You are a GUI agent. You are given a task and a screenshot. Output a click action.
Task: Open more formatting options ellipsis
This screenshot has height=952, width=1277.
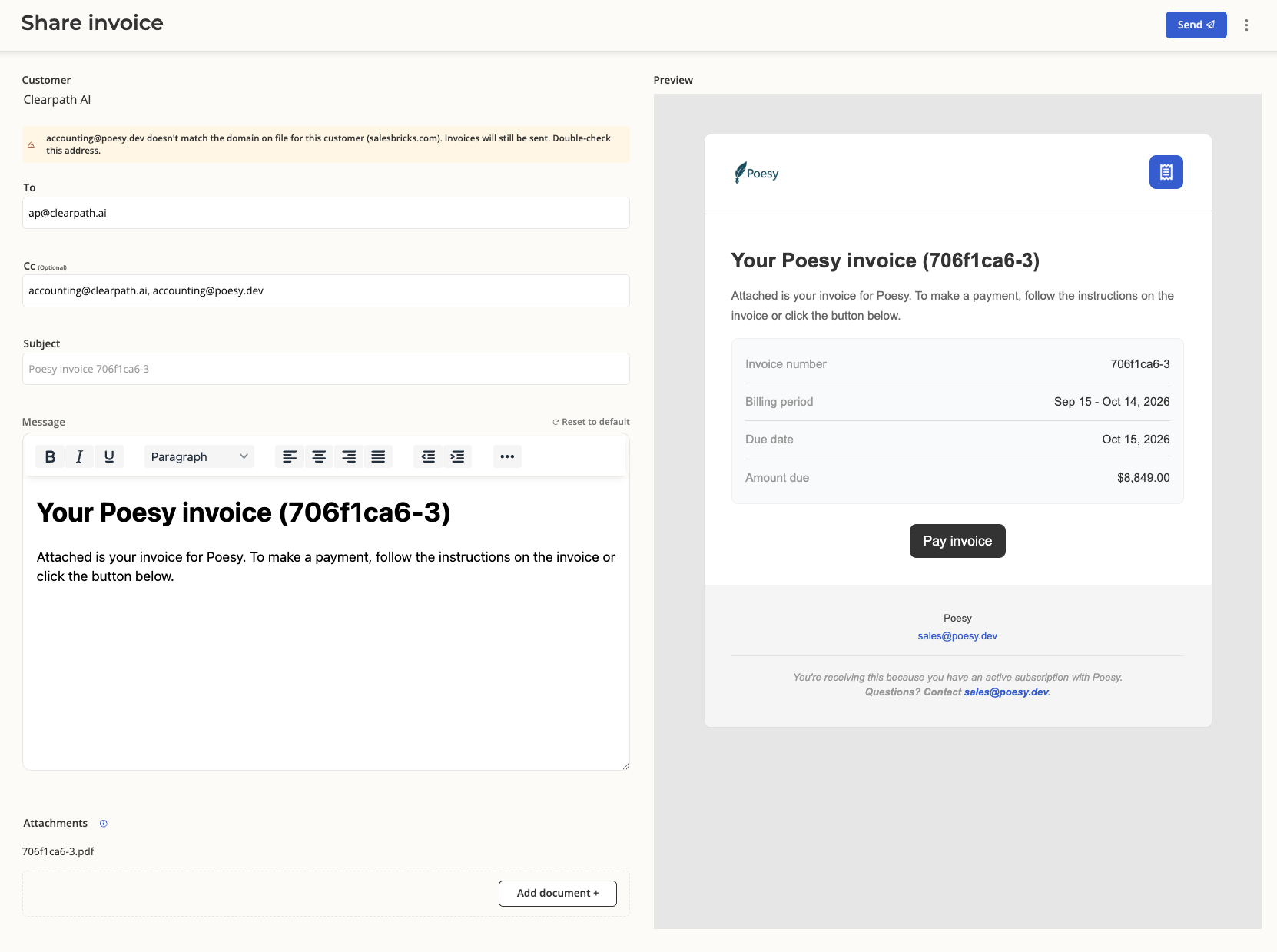tap(507, 456)
